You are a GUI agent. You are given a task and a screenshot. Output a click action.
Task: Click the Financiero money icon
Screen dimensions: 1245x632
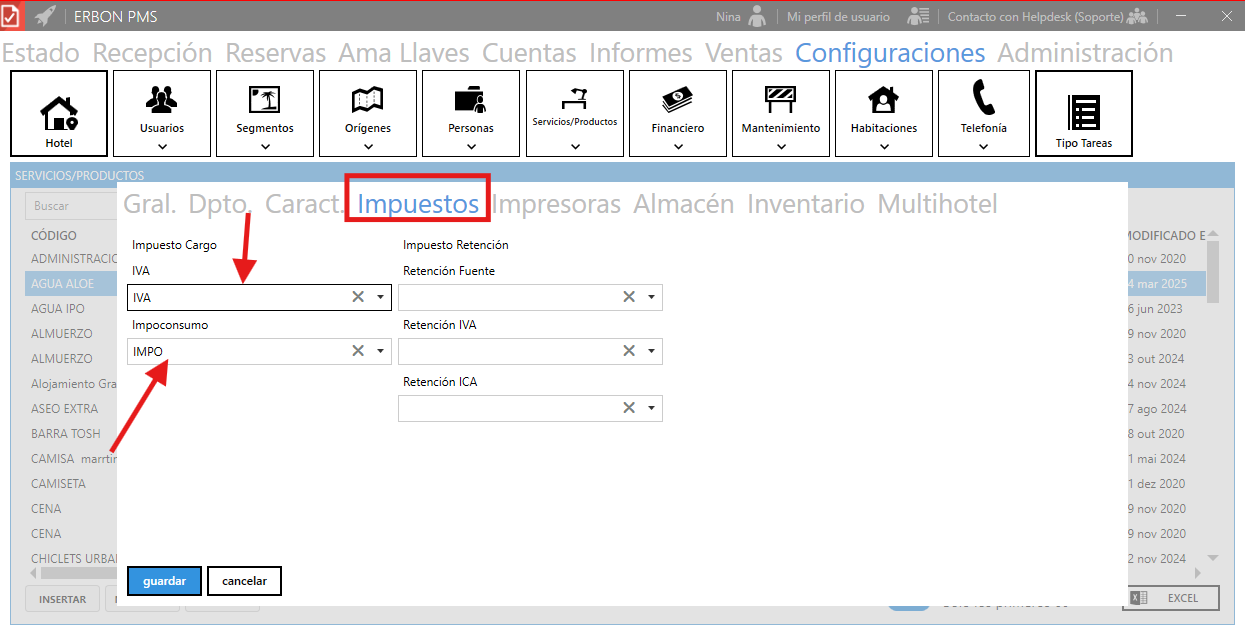(x=678, y=100)
